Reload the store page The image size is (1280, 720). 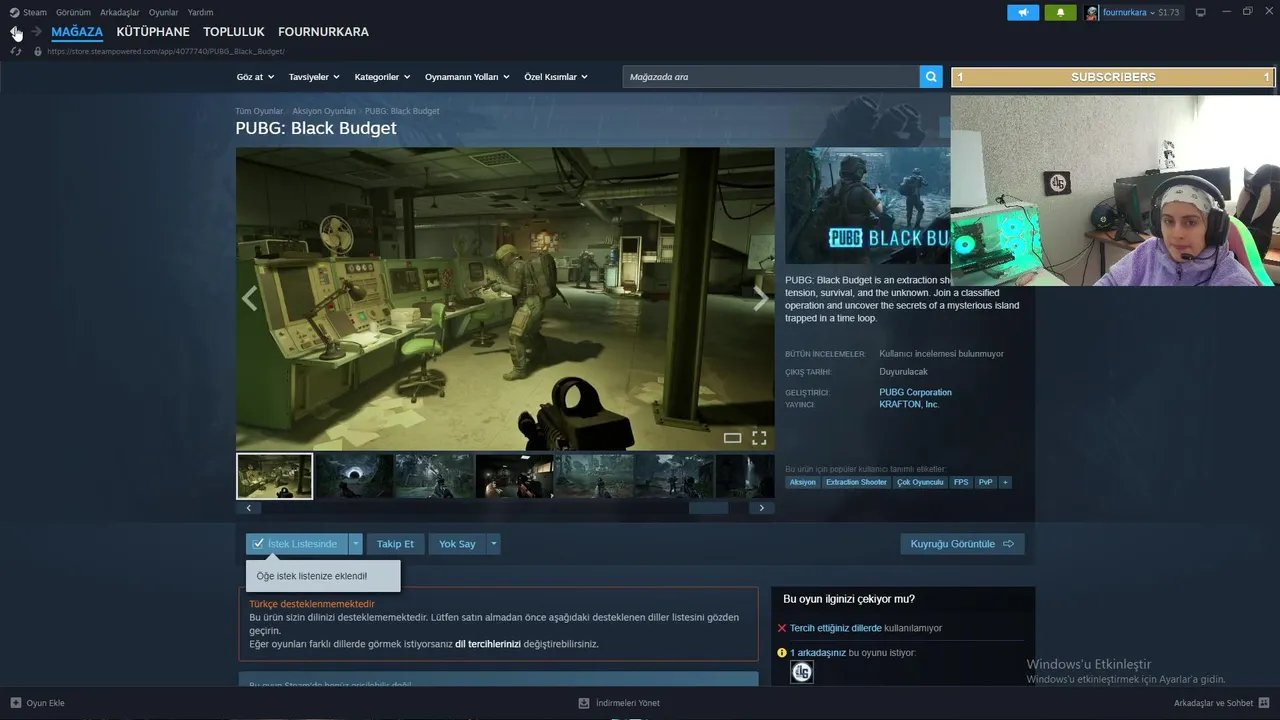(16, 51)
